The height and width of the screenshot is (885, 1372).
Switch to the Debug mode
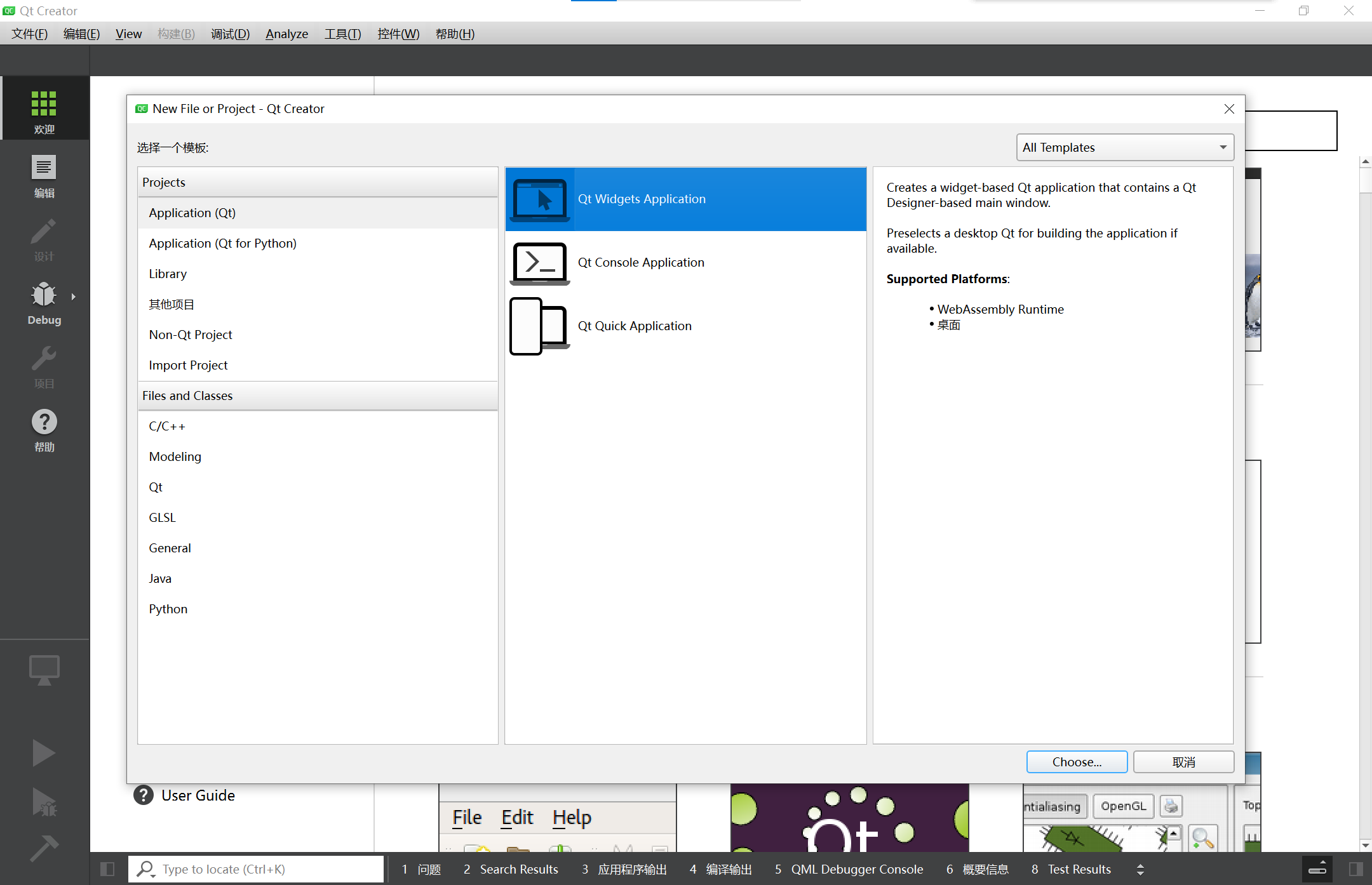(x=44, y=303)
